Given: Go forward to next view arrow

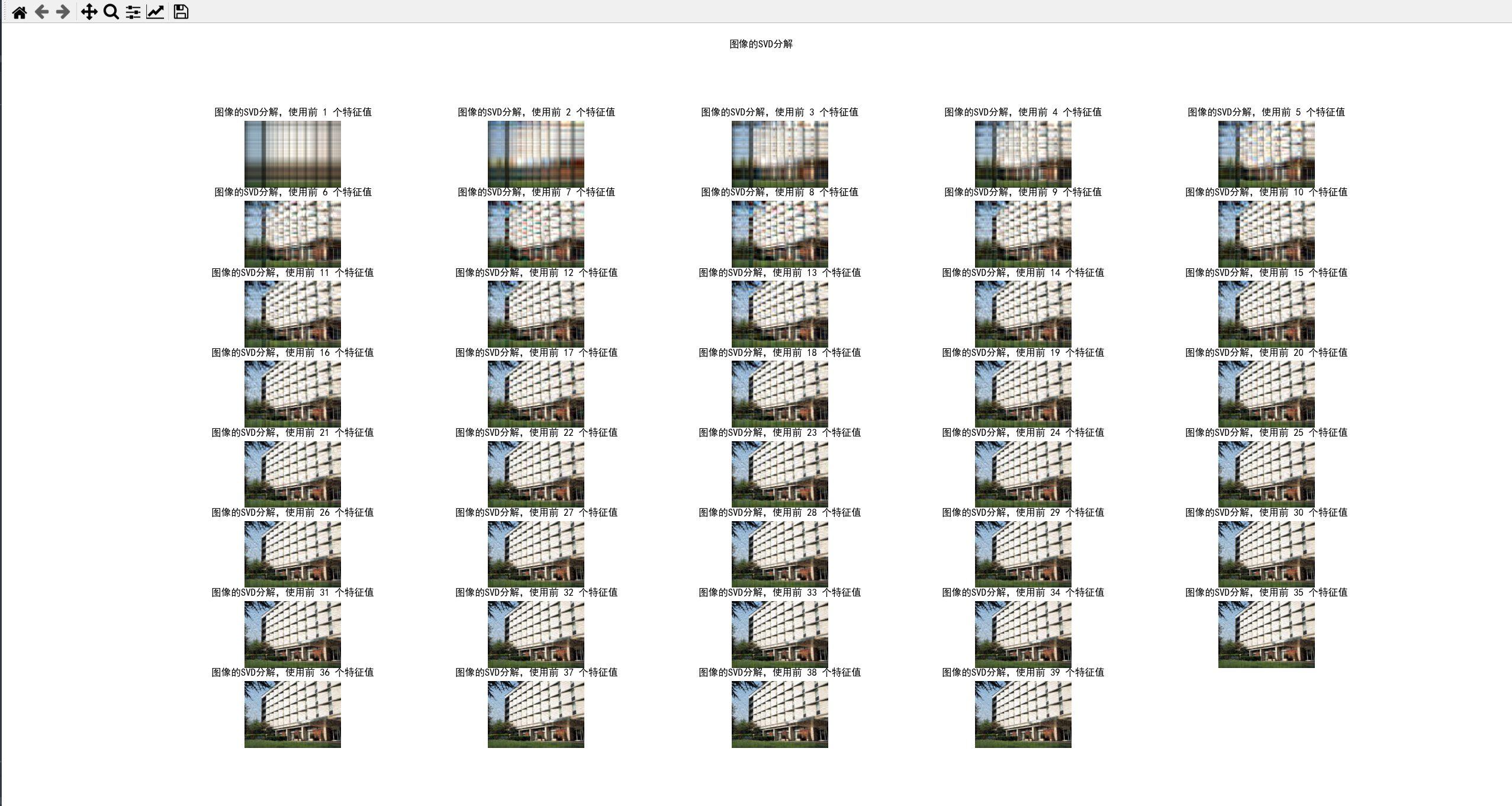Looking at the screenshot, I should tap(63, 12).
